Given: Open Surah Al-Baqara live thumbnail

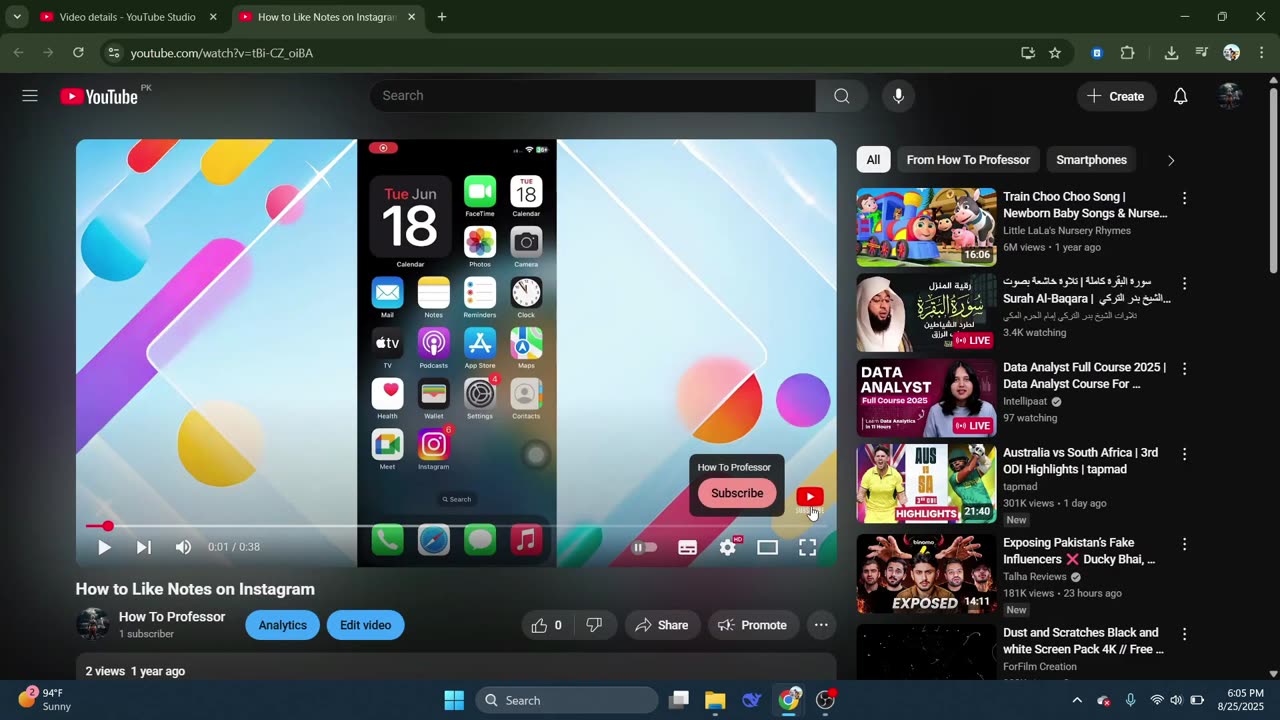Looking at the screenshot, I should [927, 313].
